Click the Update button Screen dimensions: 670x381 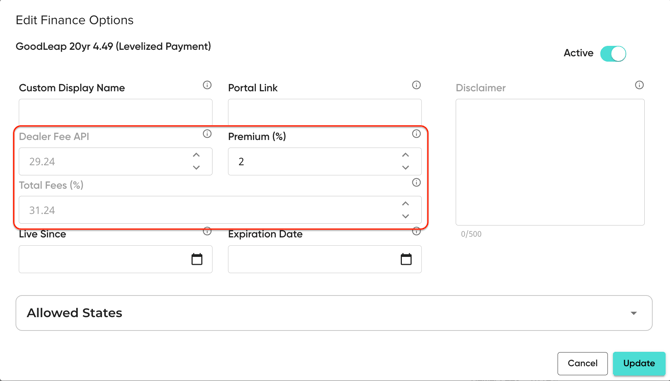tap(639, 363)
